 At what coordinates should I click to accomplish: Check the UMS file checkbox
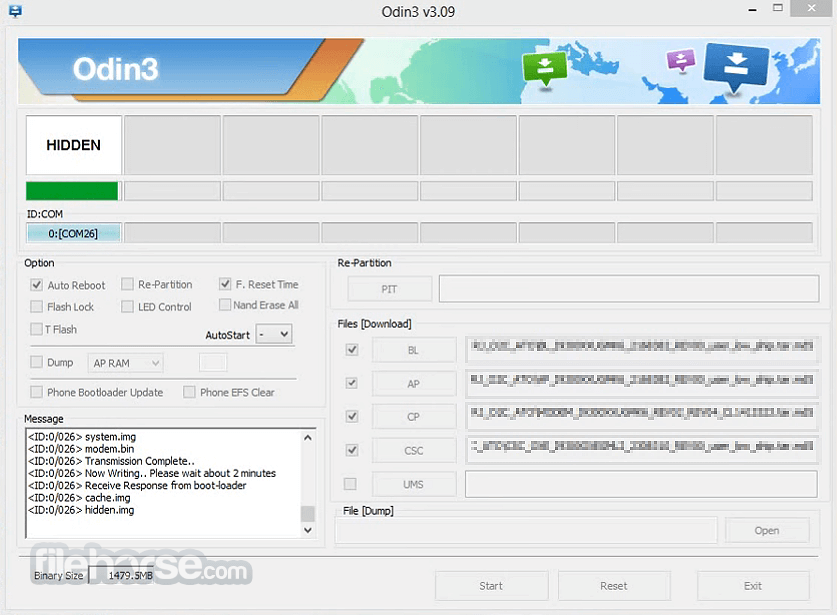click(x=350, y=484)
